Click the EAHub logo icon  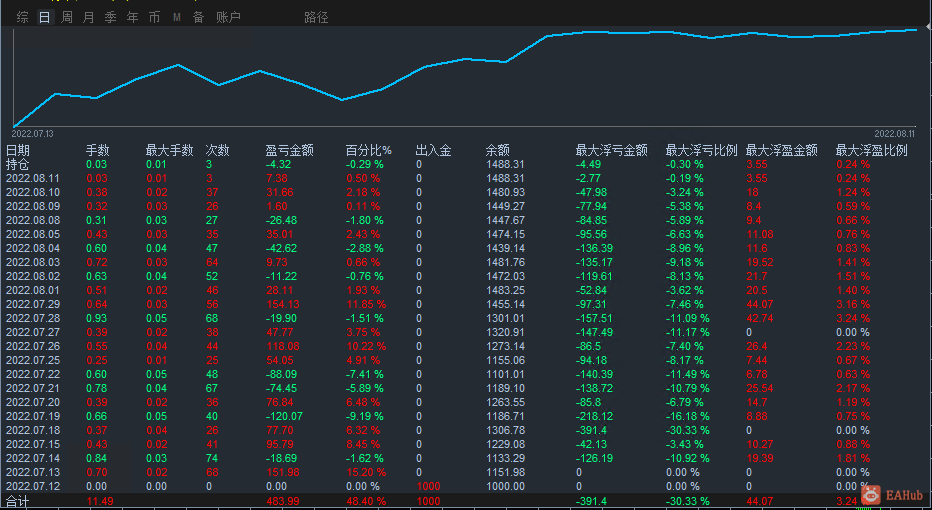(871, 494)
